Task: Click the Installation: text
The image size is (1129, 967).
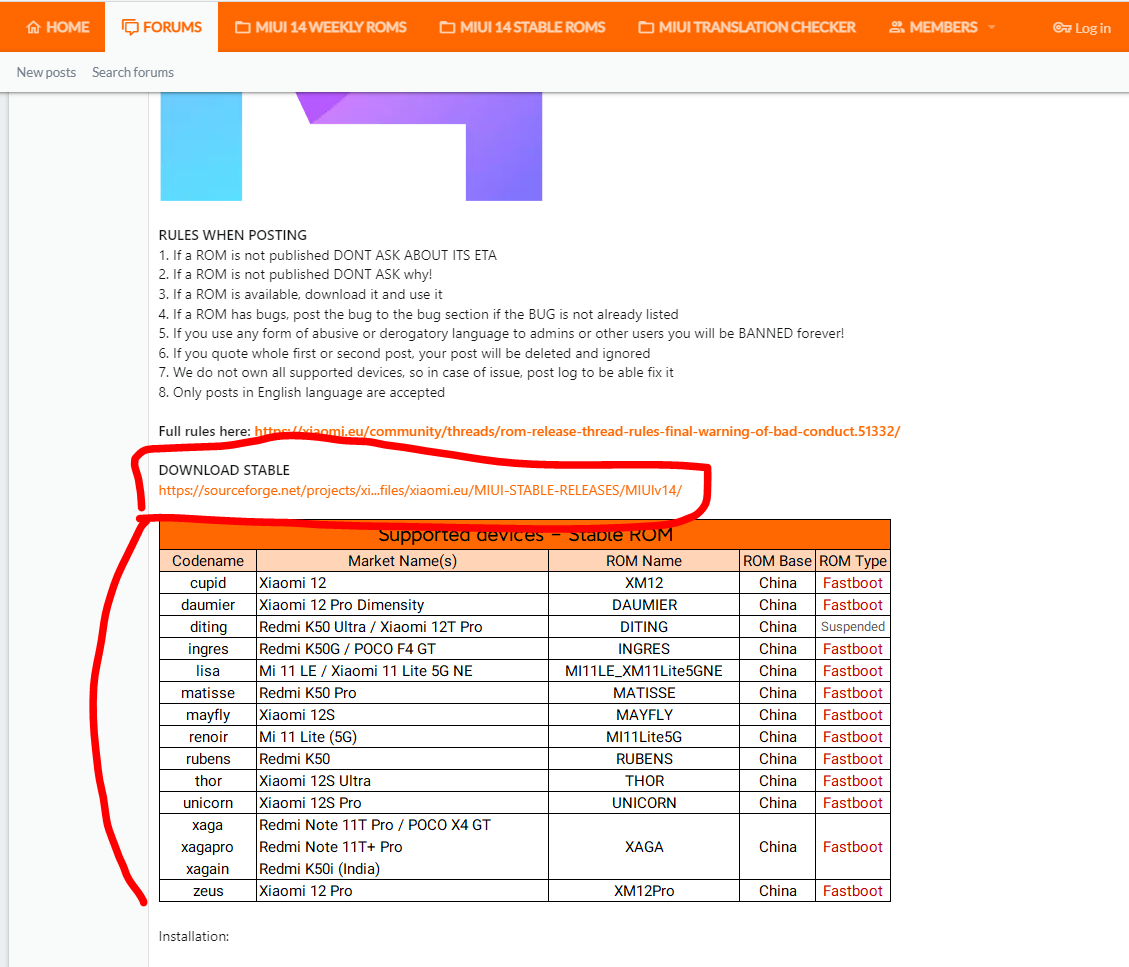Action: pos(194,936)
